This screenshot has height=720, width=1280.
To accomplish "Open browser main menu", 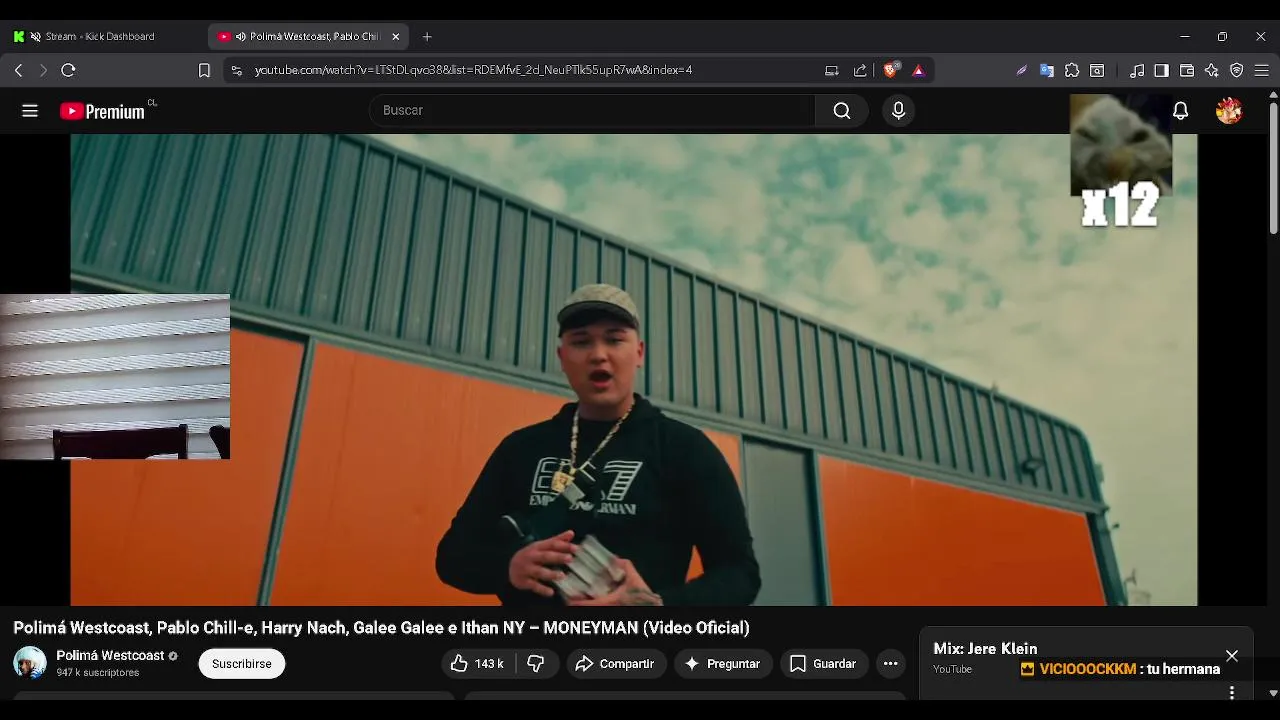I will pyautogui.click(x=1262, y=70).
